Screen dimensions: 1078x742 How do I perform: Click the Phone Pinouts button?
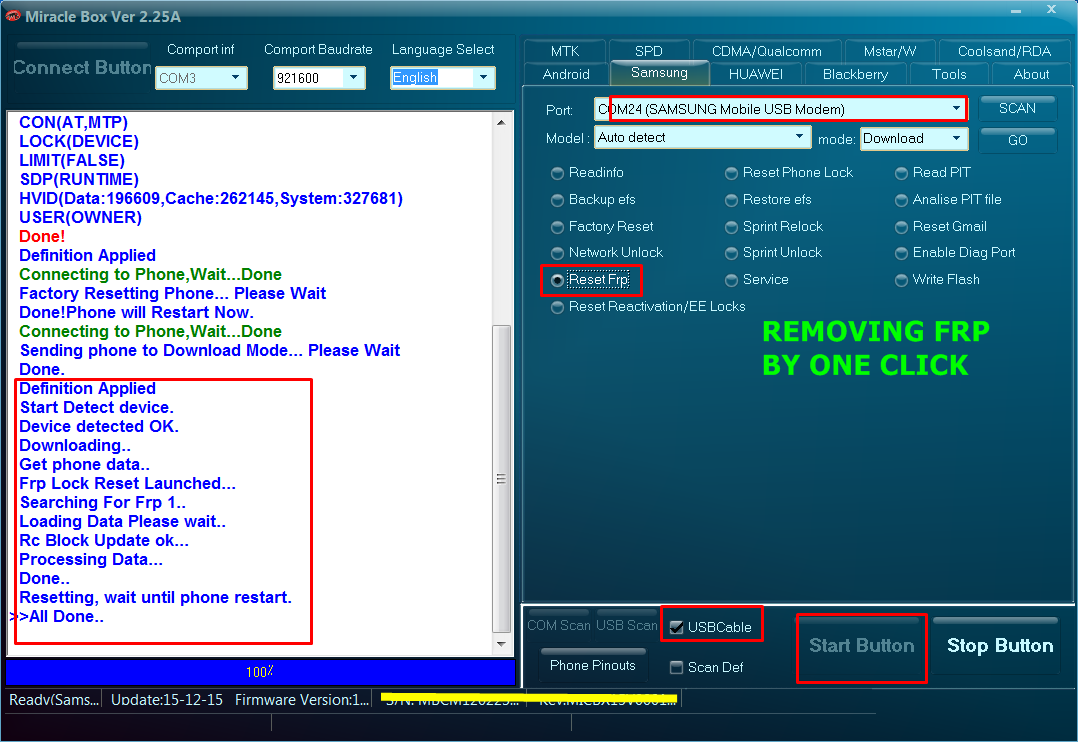[593, 665]
